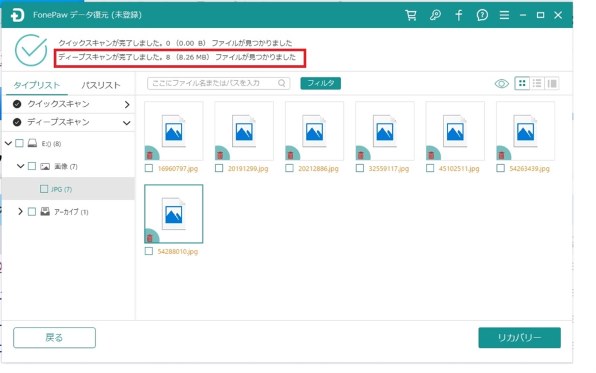Expand the クイックスキャン section
Screen dimensions: 596x373
(x=127, y=105)
